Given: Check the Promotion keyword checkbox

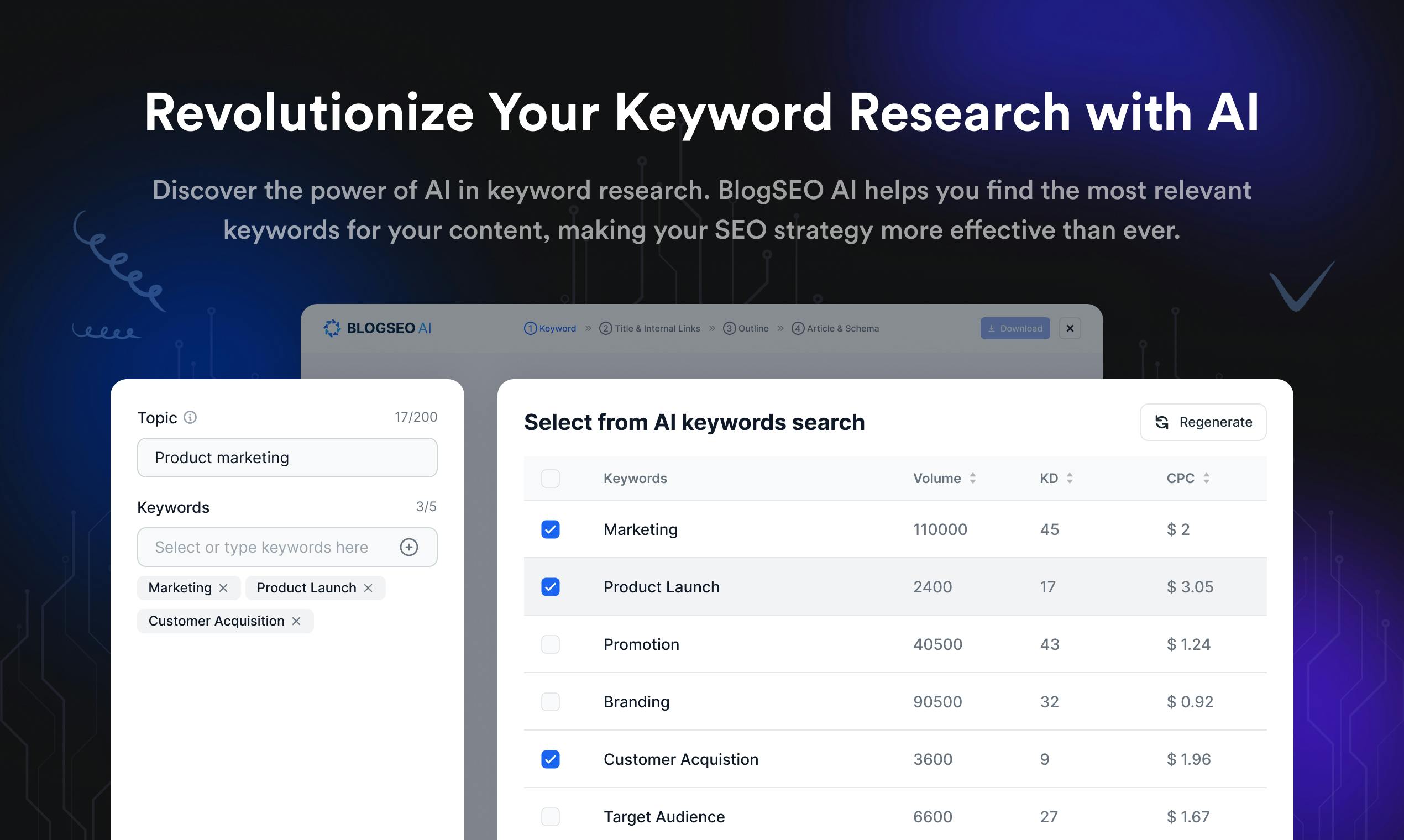Looking at the screenshot, I should [x=551, y=644].
